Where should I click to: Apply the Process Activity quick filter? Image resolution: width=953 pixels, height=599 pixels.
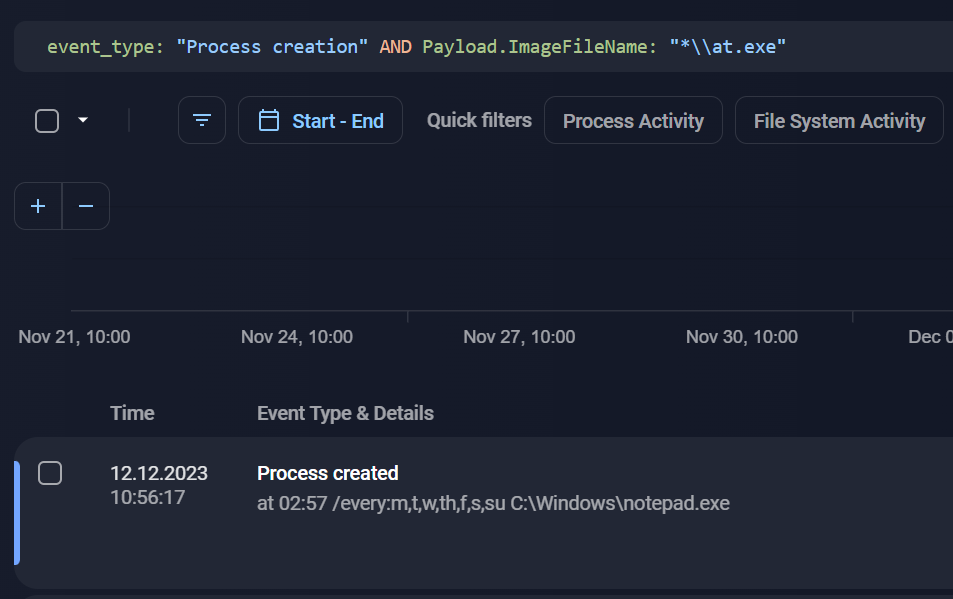pyautogui.click(x=633, y=120)
